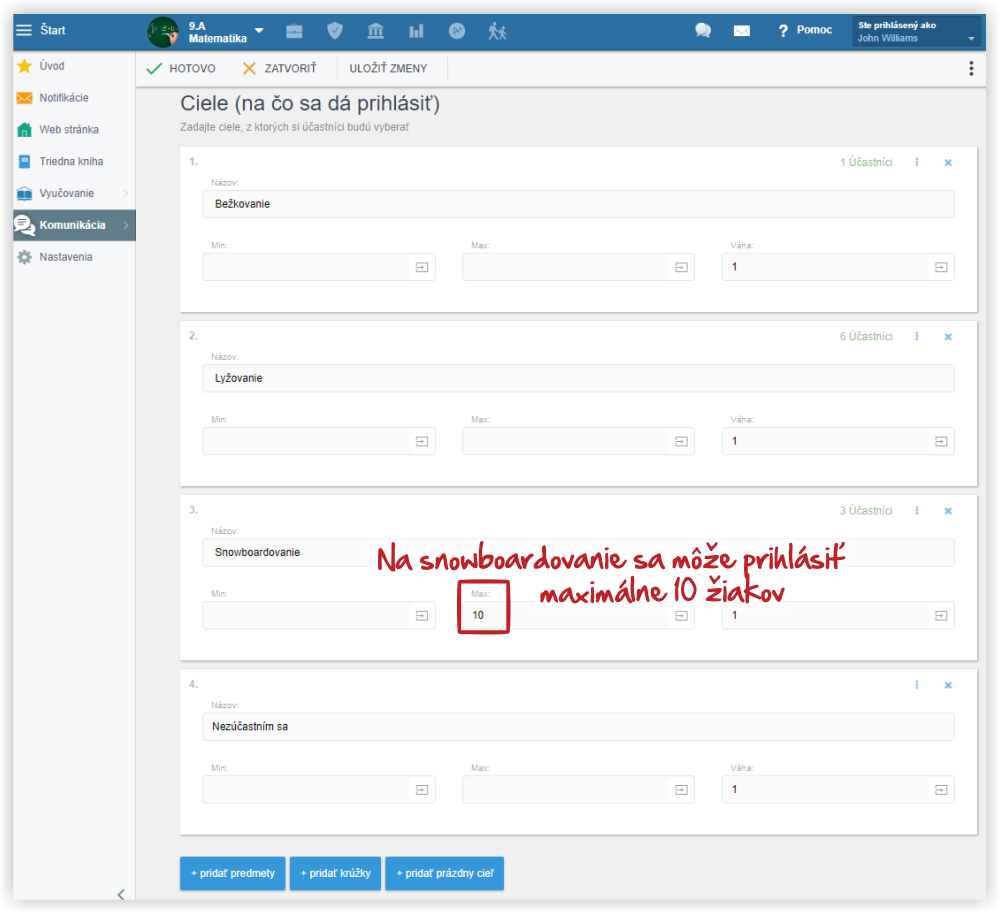Click the Min field arrow for Bežkovanie
The image size is (1000, 913).
pyautogui.click(x=421, y=267)
